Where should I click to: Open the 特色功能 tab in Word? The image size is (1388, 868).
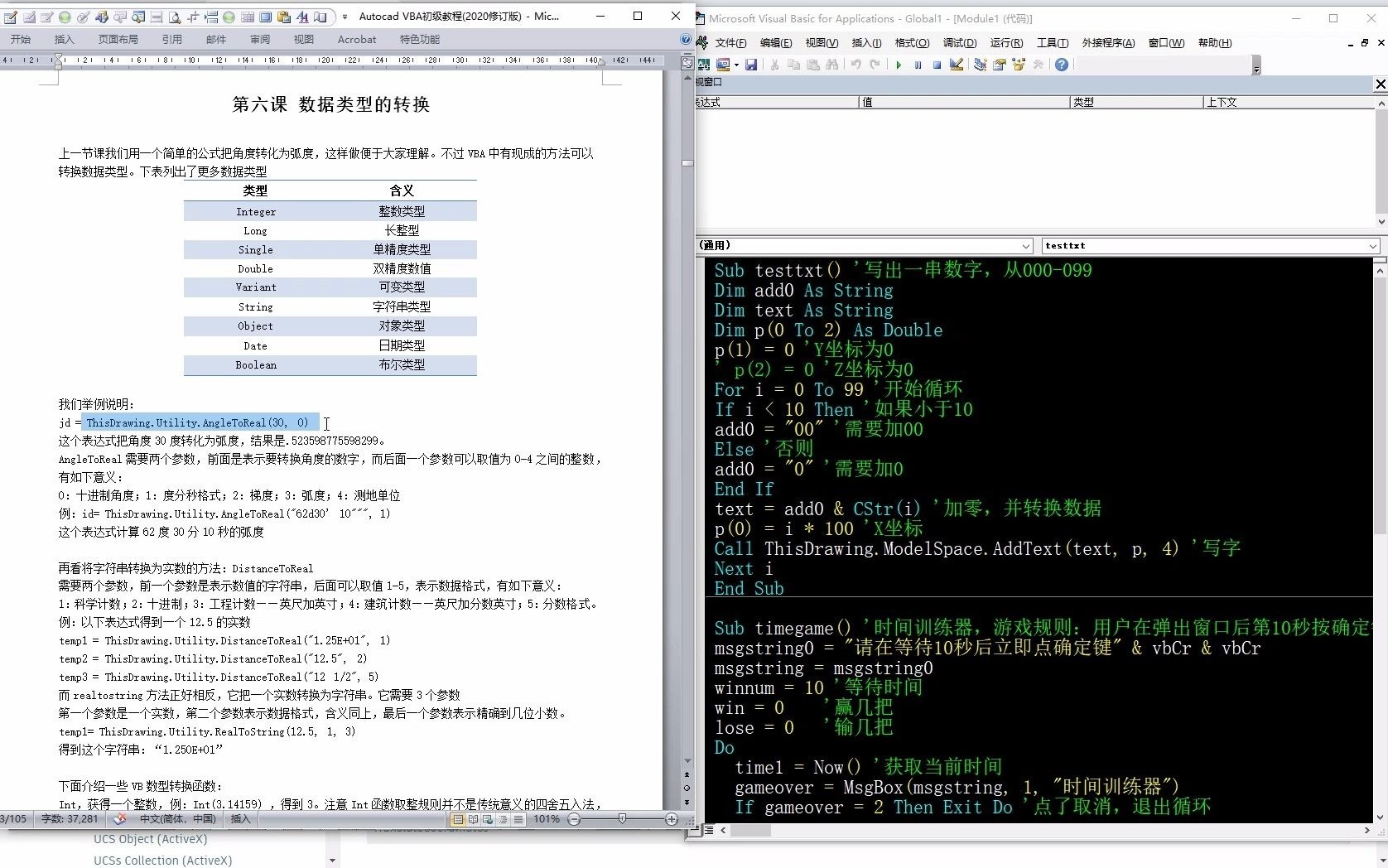pos(418,39)
